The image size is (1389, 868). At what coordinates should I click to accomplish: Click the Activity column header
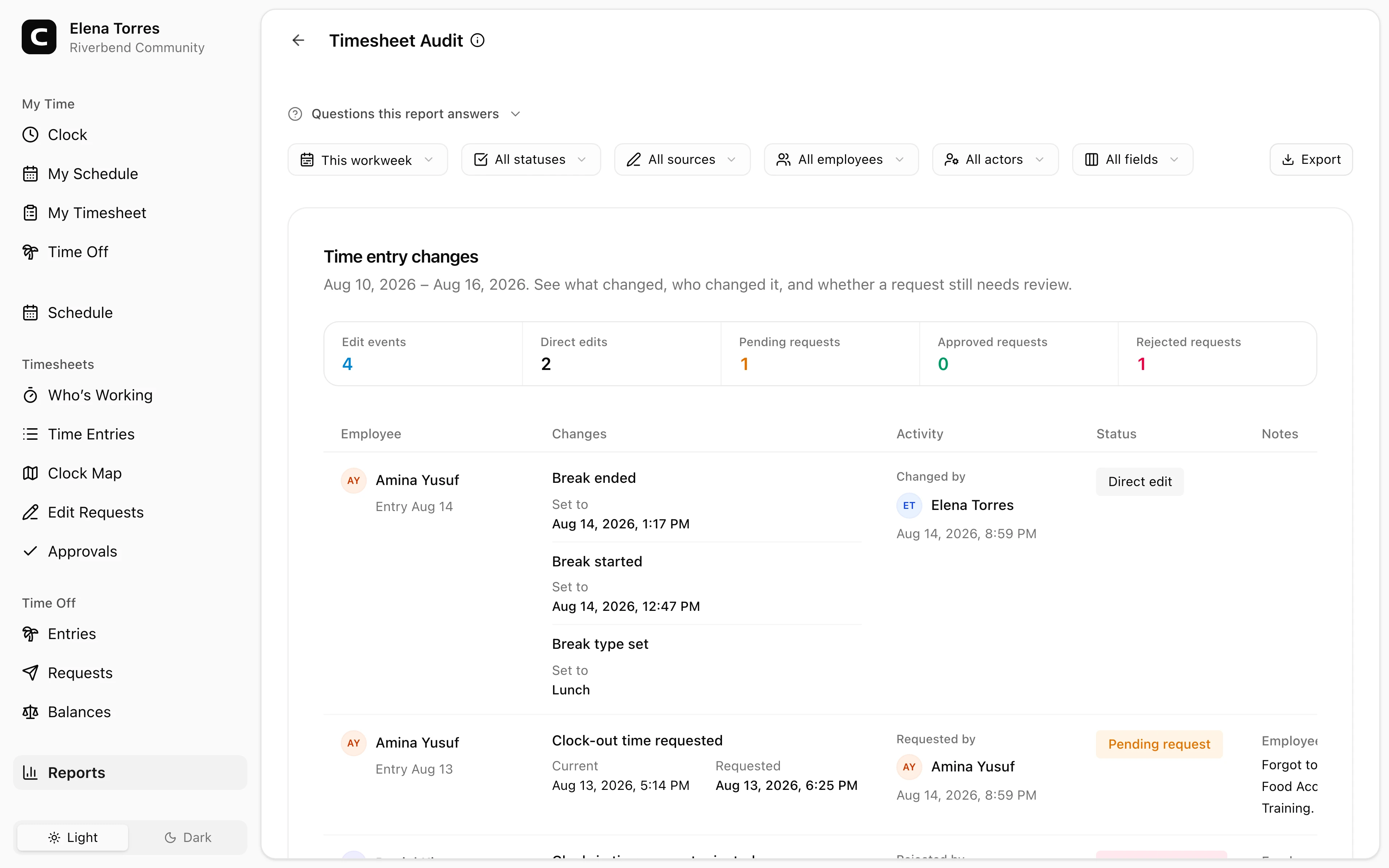[919, 434]
